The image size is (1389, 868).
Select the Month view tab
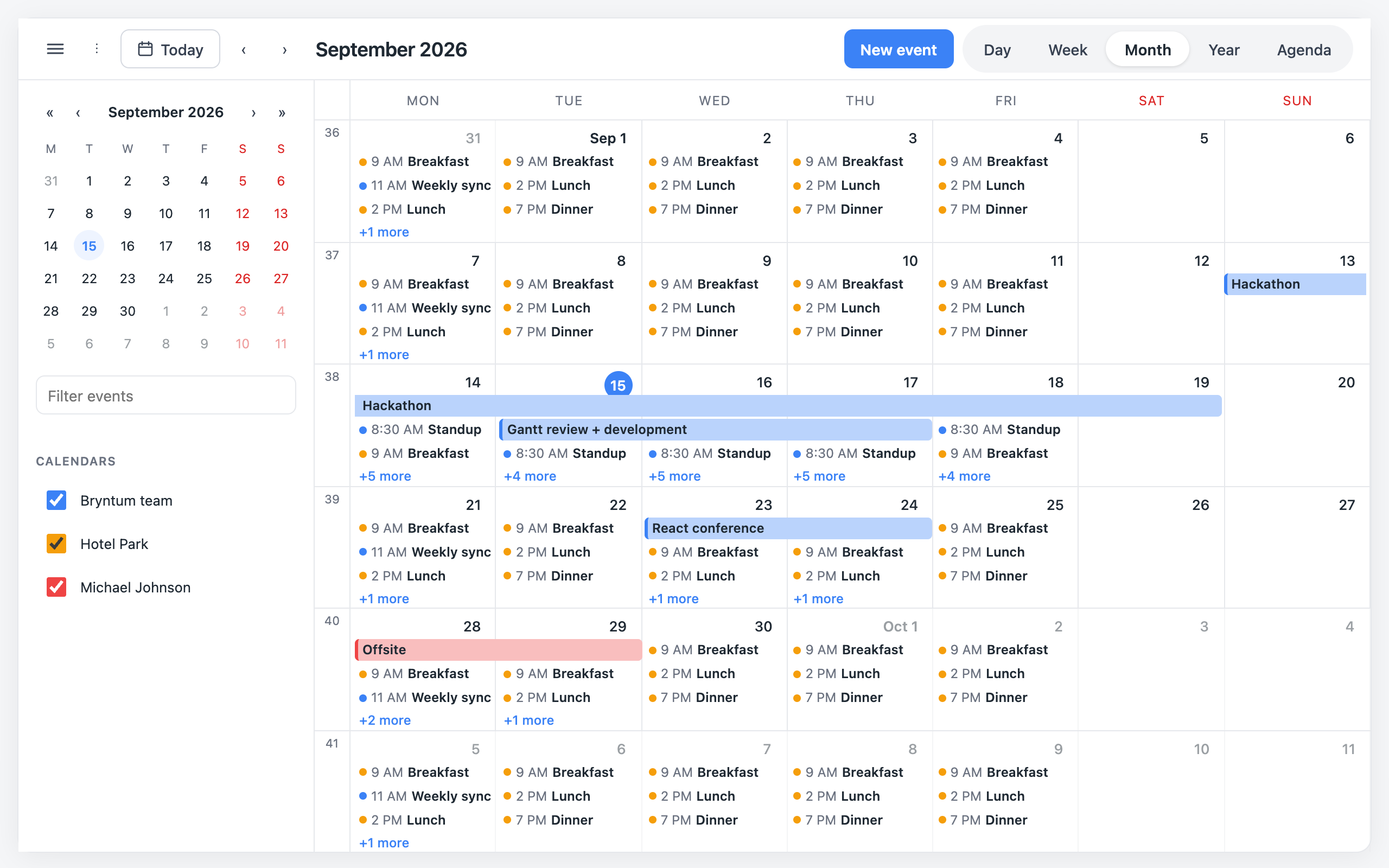coord(1148,50)
